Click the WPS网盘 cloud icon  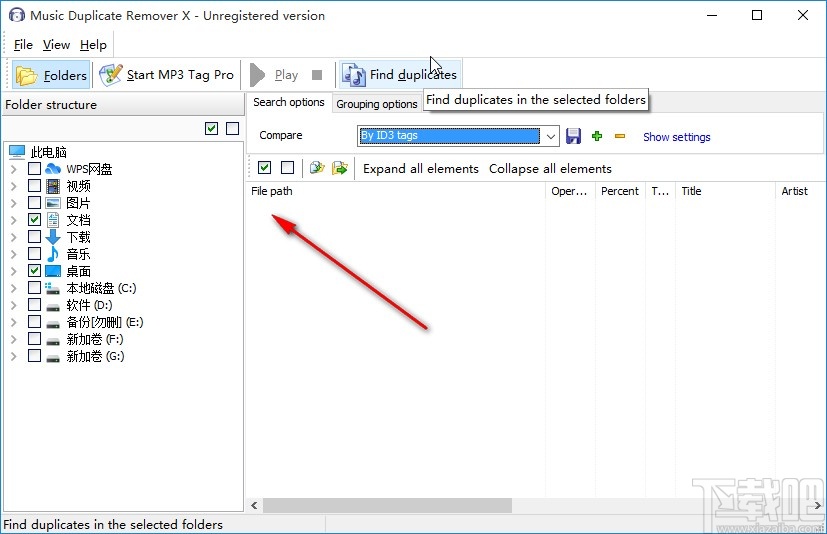pos(53,169)
